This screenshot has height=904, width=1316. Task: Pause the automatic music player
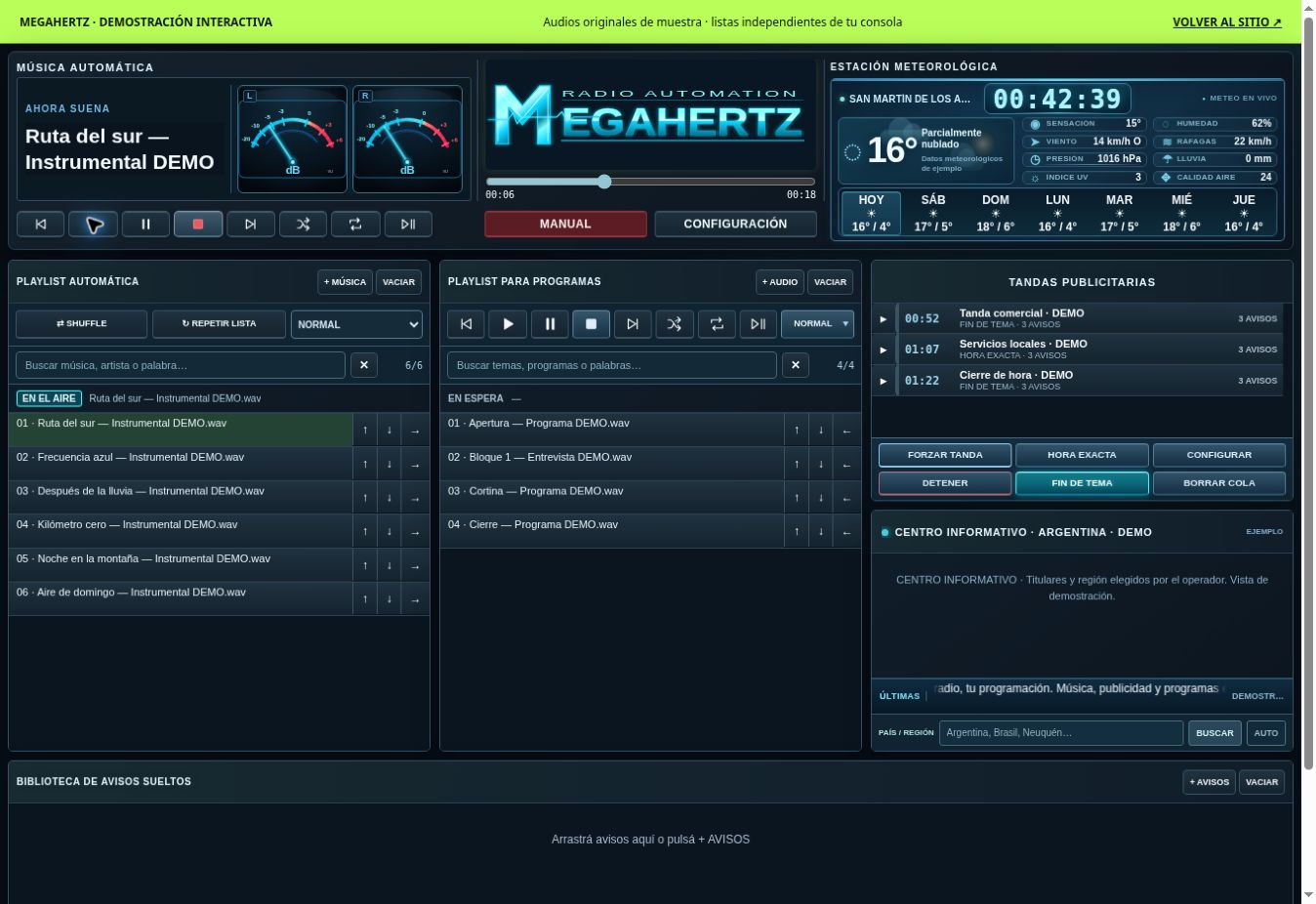pos(145,225)
